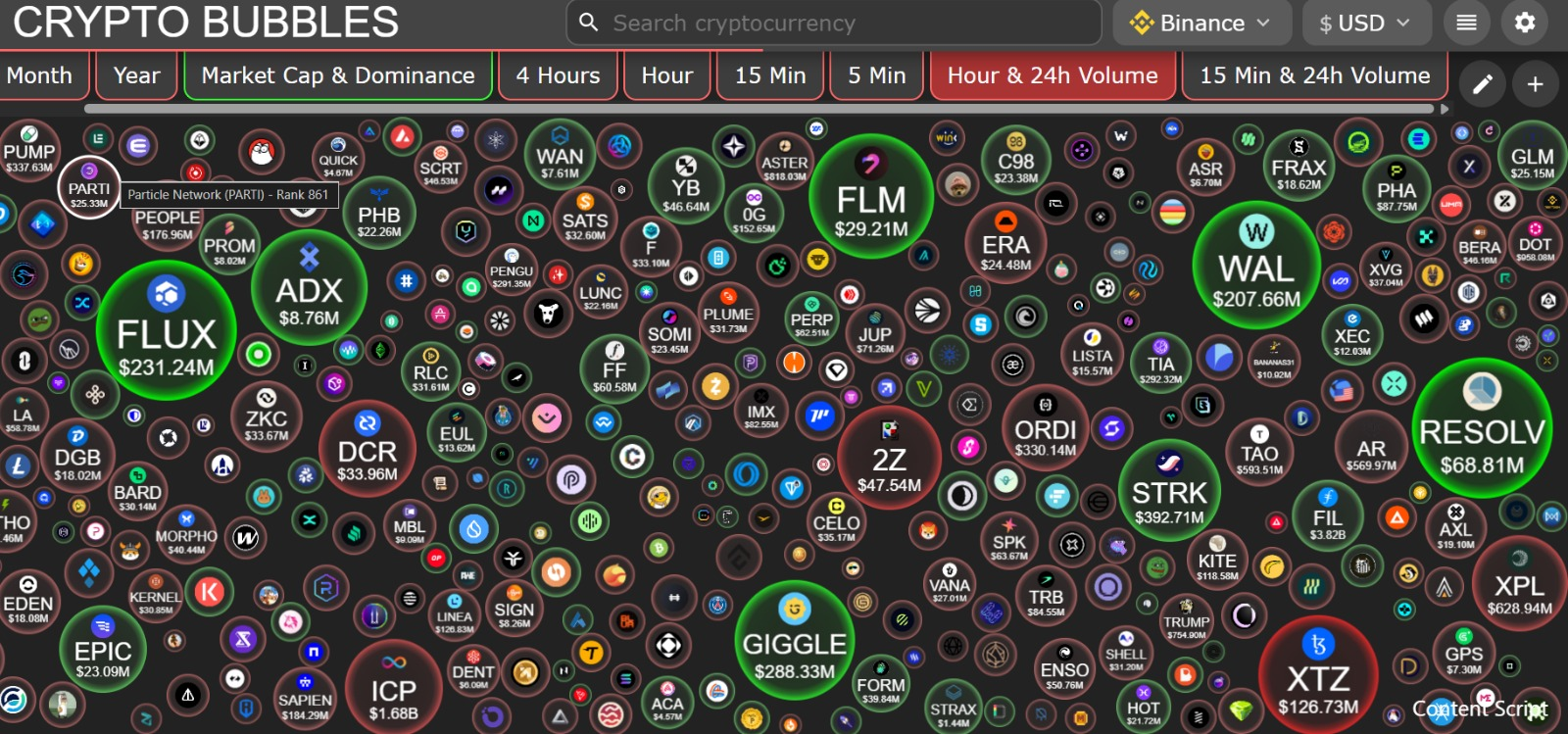Open the PHB bubble
The width and height of the screenshot is (1568, 734).
(379, 213)
